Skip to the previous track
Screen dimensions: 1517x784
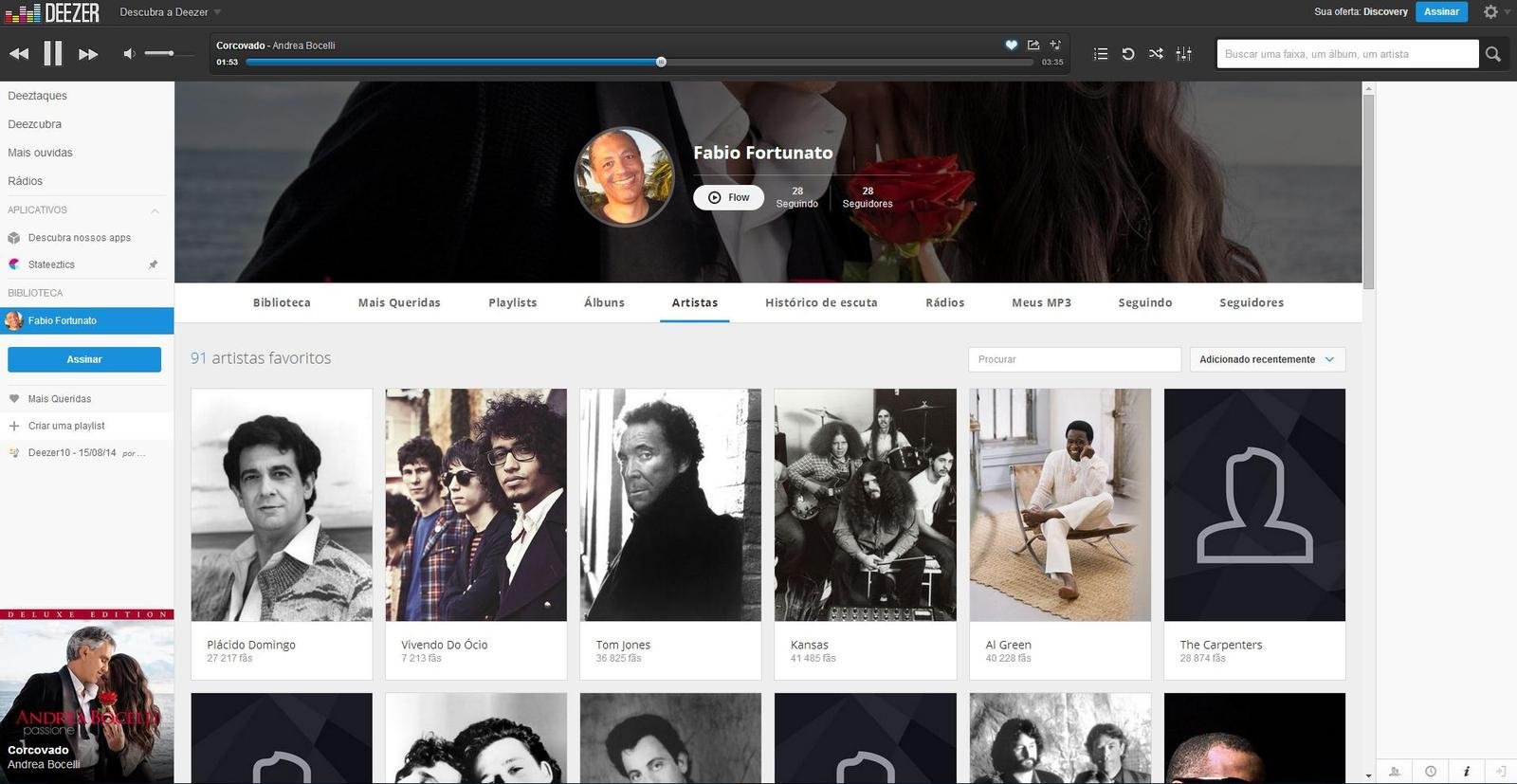[19, 54]
